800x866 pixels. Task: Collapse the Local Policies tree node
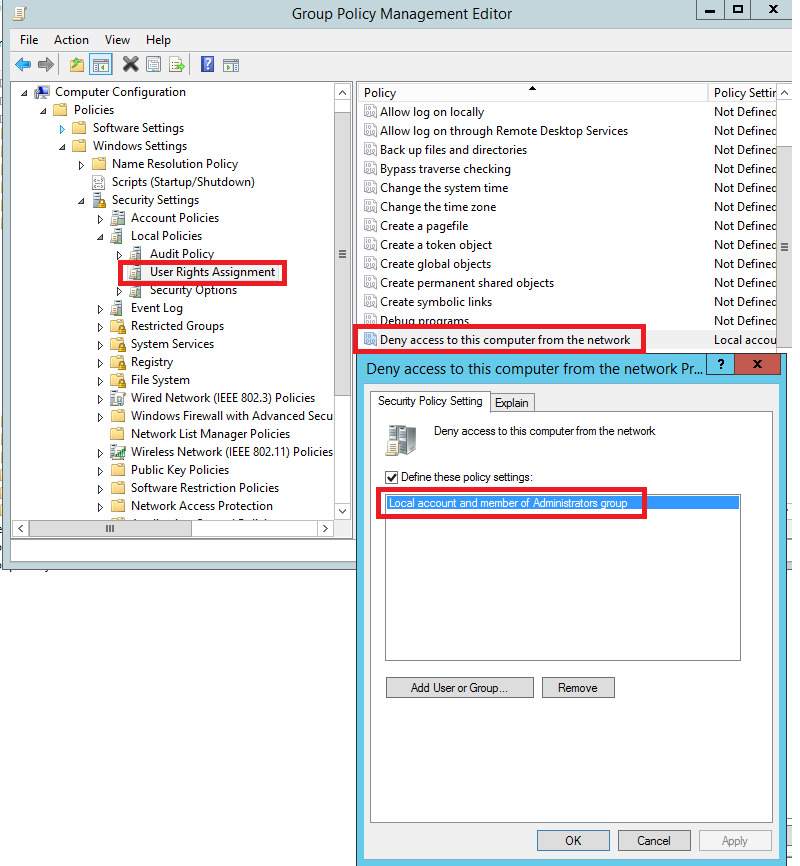100,237
